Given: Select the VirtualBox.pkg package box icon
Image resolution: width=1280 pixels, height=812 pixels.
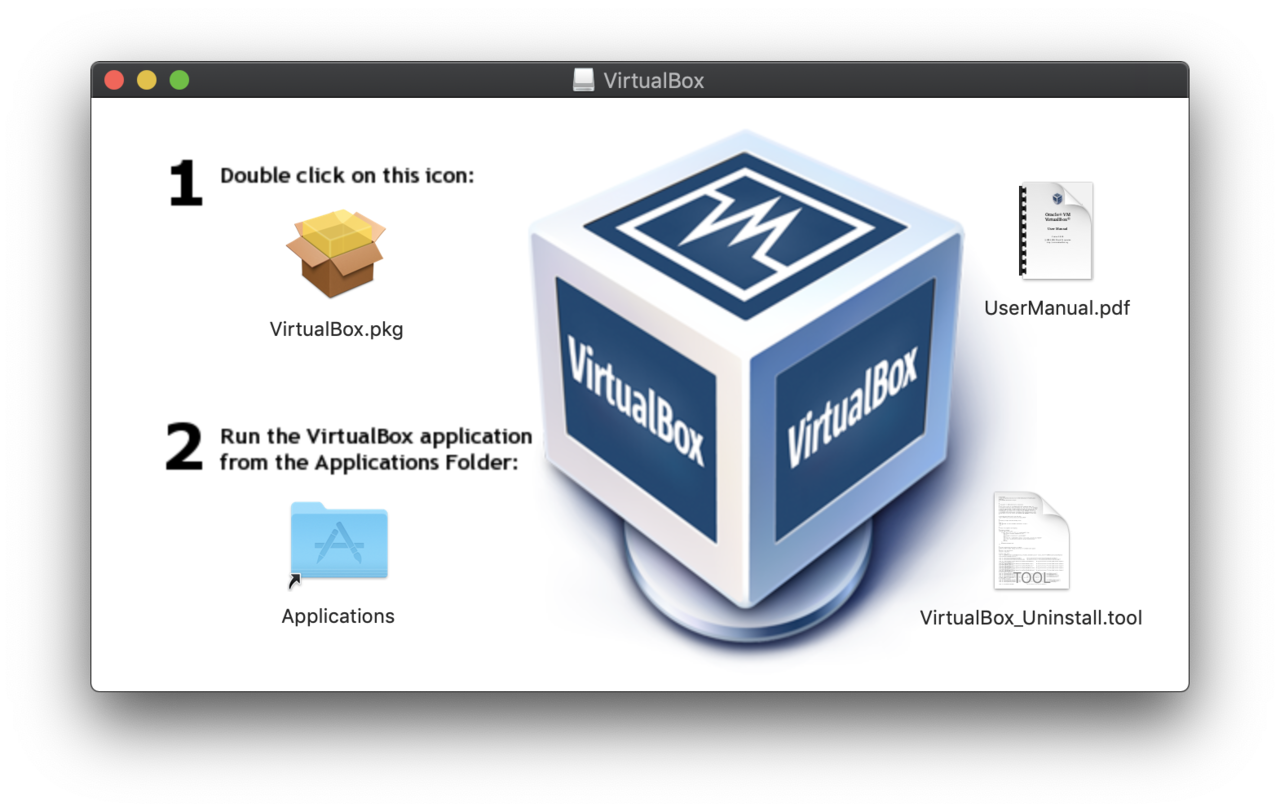Looking at the screenshot, I should coord(336,254).
